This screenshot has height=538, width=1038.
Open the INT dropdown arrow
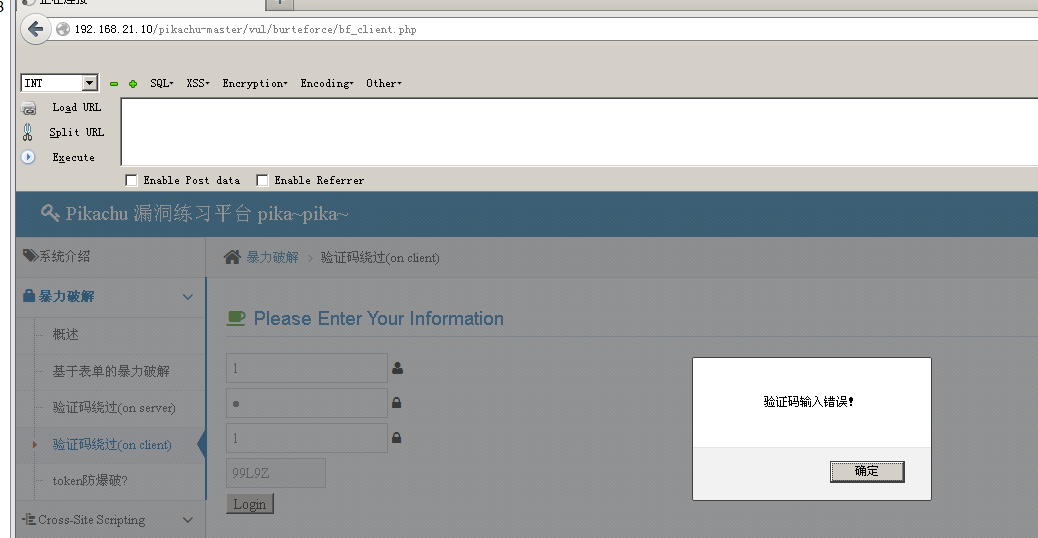pos(90,83)
